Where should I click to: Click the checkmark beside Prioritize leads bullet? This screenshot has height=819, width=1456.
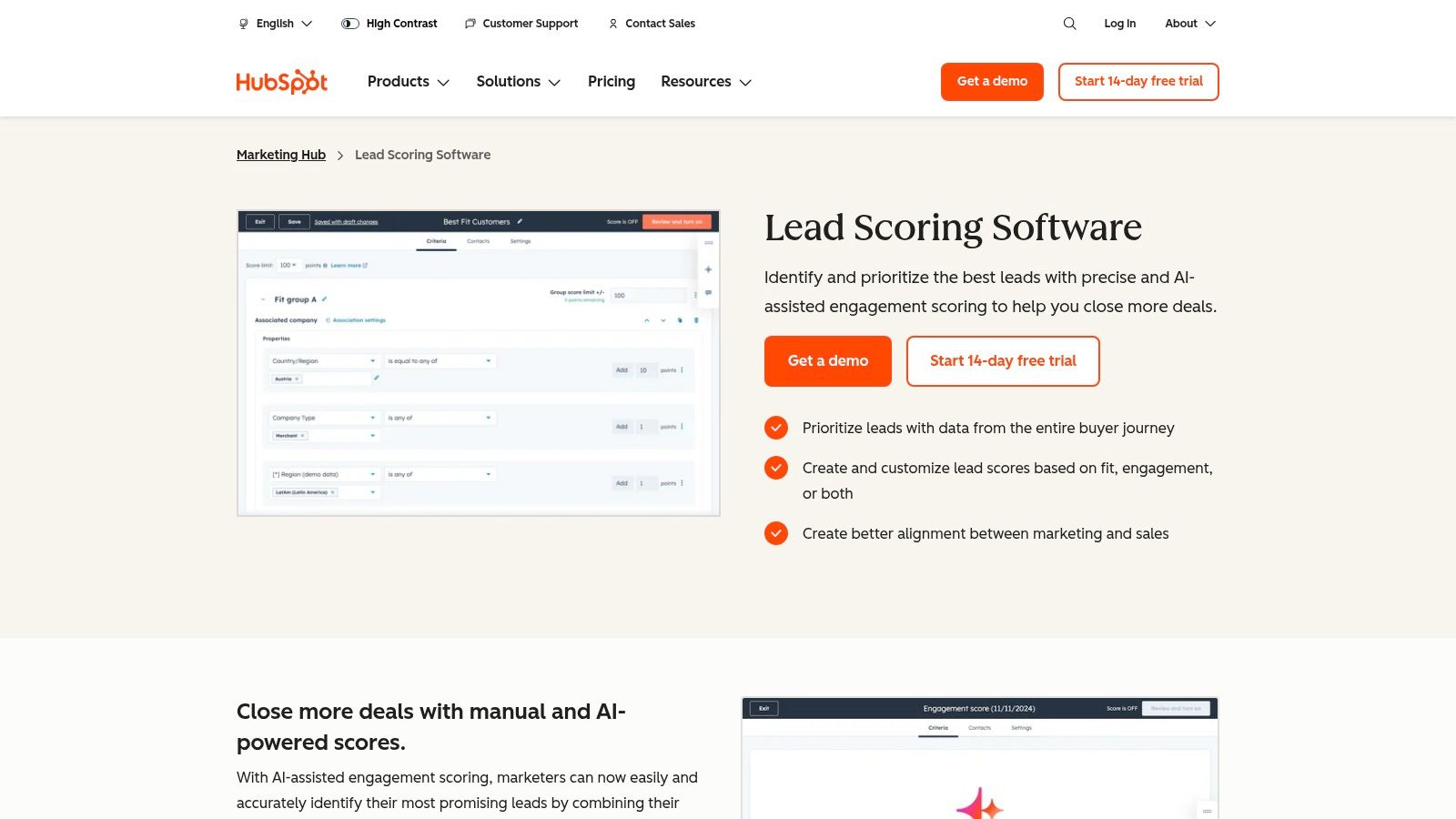click(775, 428)
